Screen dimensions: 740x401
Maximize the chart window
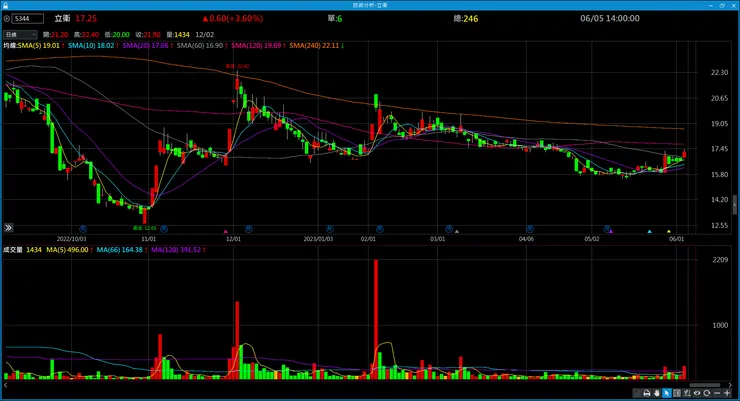pyautogui.click(x=722, y=5)
